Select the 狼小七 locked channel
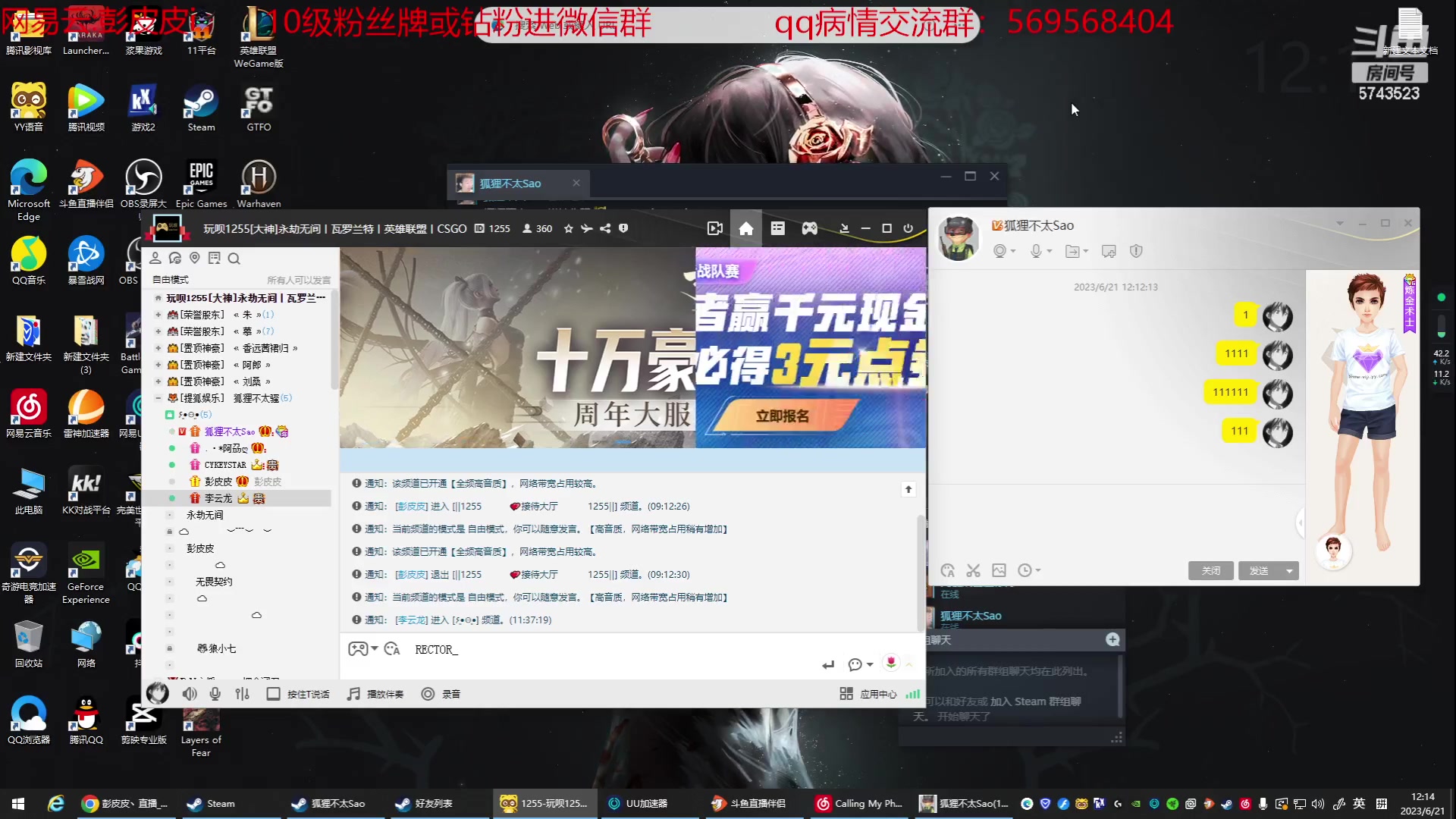The image size is (1456, 819). 216,648
